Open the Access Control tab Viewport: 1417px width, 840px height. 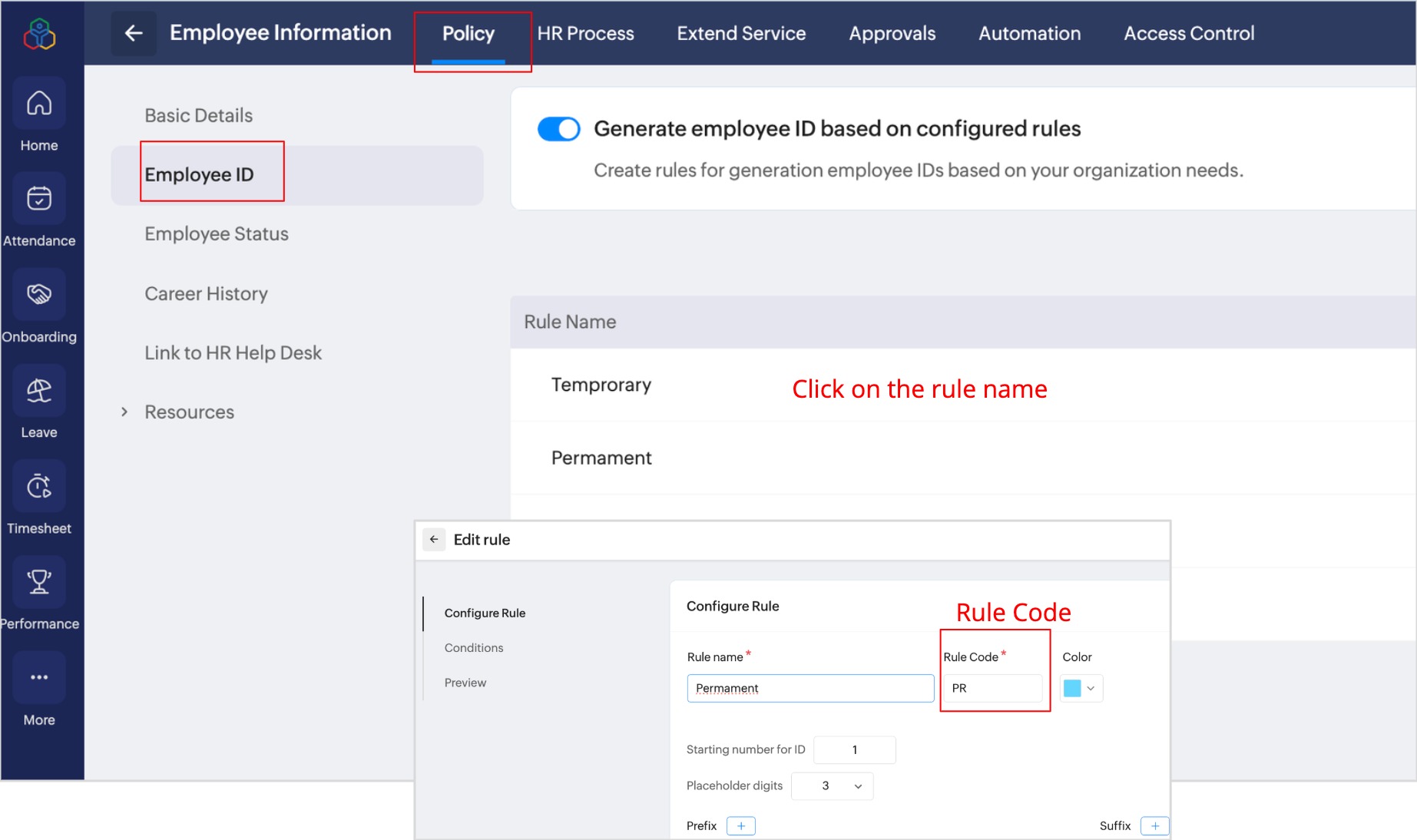click(1189, 34)
